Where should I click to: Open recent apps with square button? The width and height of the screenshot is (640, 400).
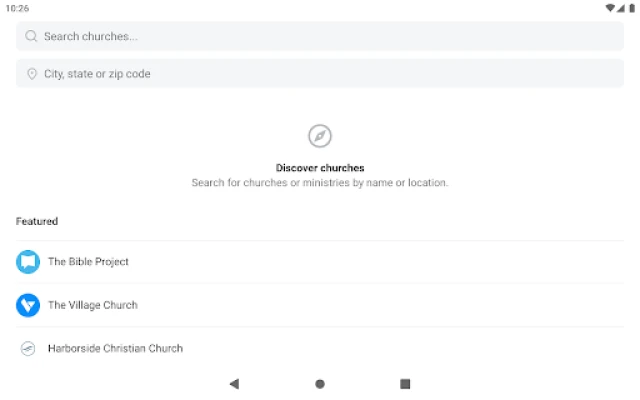405,383
